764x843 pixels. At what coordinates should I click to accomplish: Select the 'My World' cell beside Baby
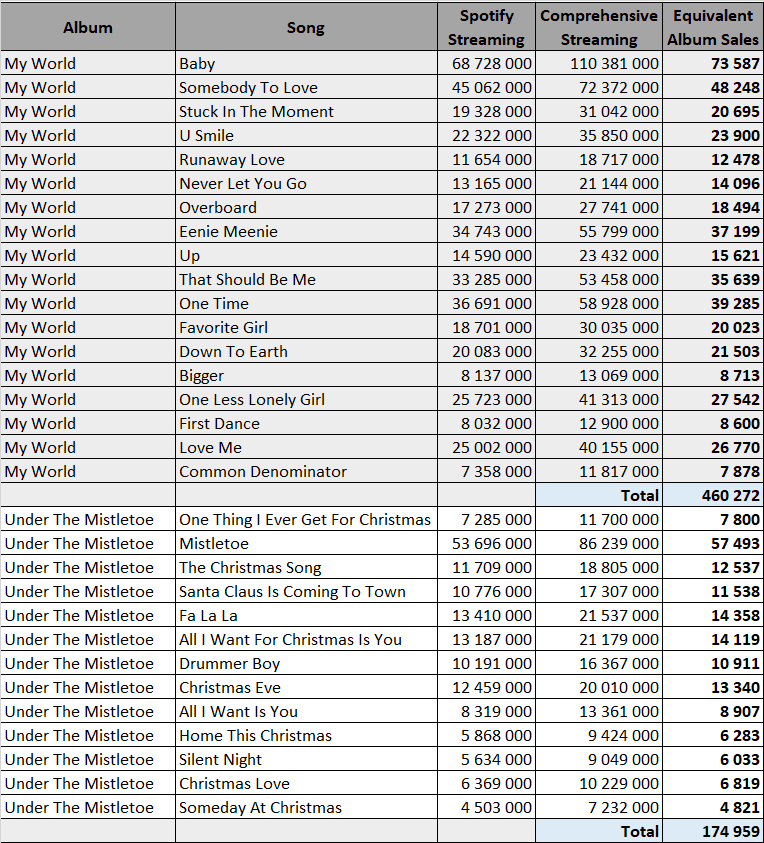click(88, 63)
